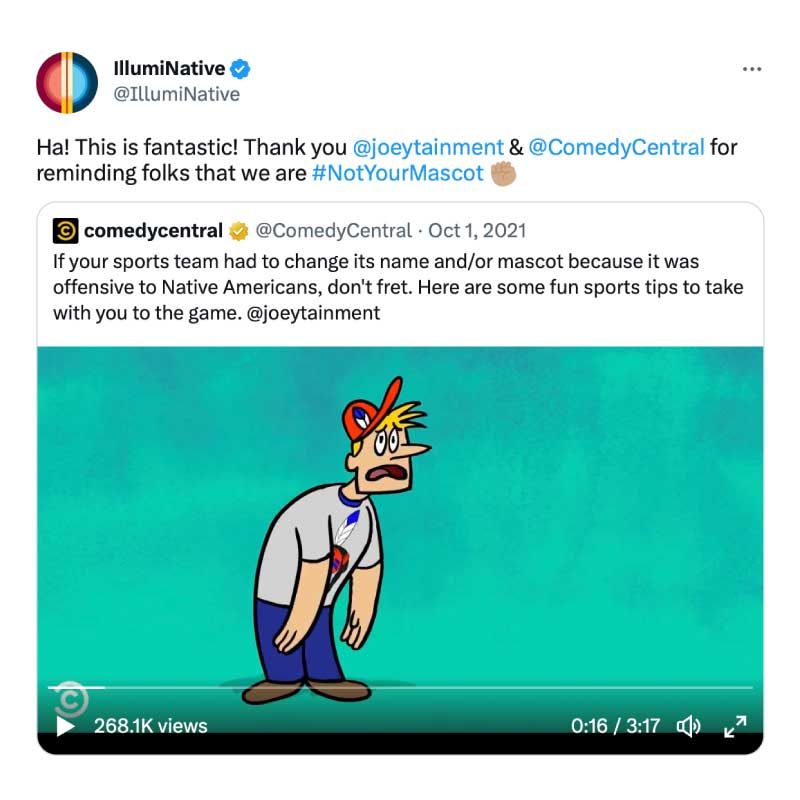
Task: Open the IllumiNative profile avatar
Action: coord(67,82)
